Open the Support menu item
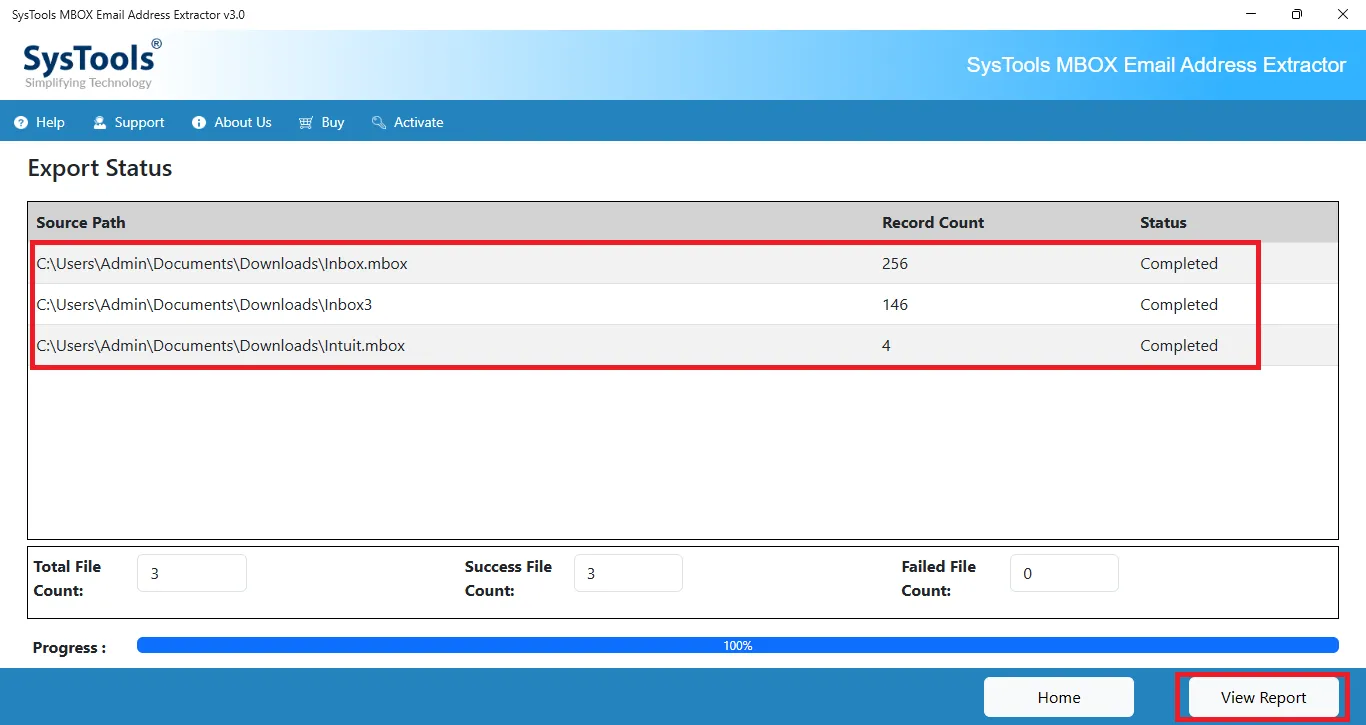The width and height of the screenshot is (1366, 725). coord(128,123)
